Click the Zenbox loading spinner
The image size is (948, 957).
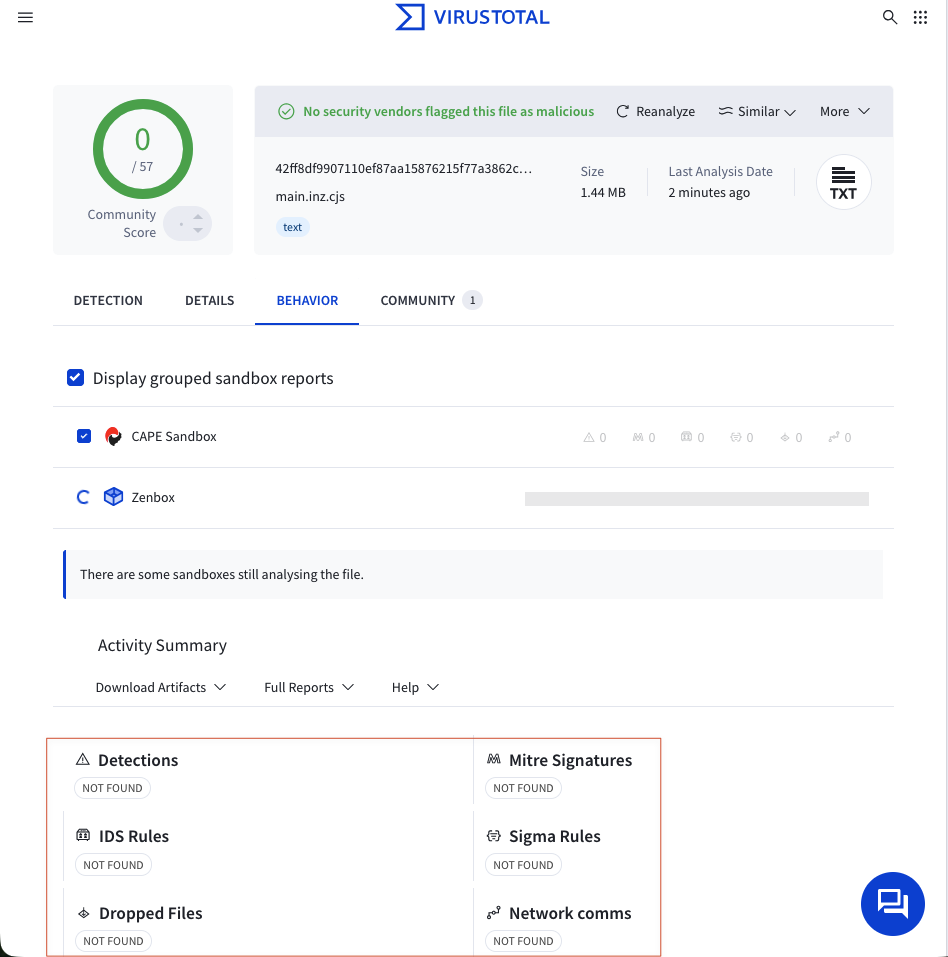point(83,497)
